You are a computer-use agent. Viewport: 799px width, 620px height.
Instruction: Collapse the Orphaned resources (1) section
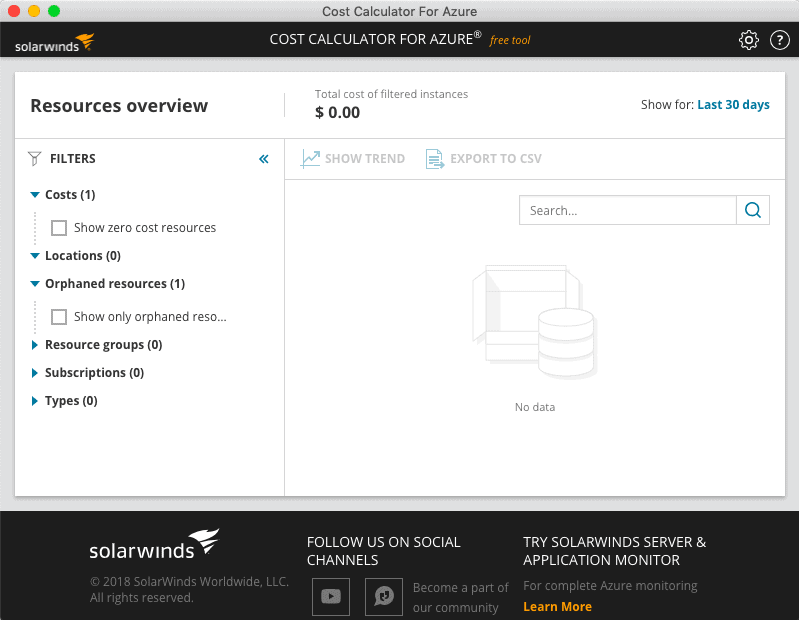(35, 284)
